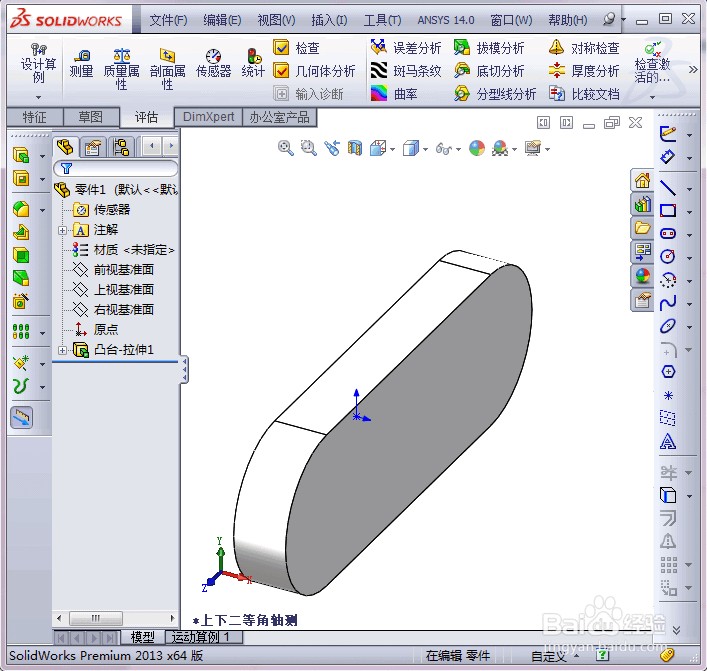This screenshot has width=707, height=671.
Task: Select 原点 origin in the tree
Action: point(96,329)
